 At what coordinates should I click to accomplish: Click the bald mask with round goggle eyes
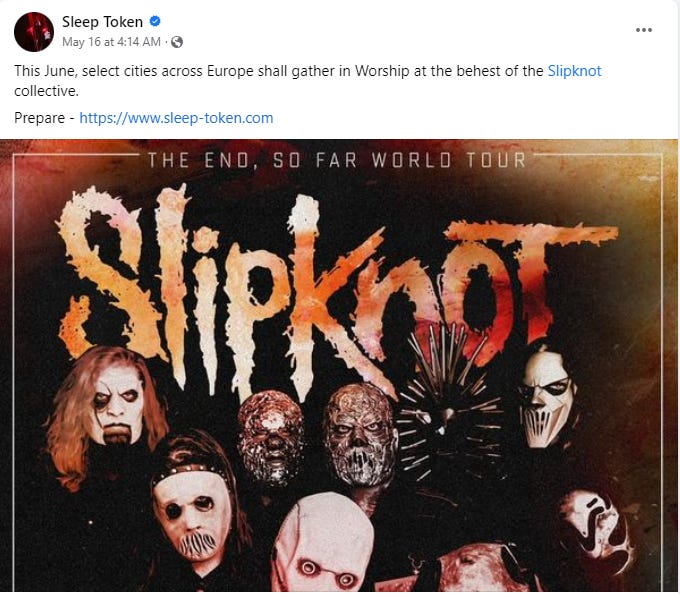[x=323, y=544]
